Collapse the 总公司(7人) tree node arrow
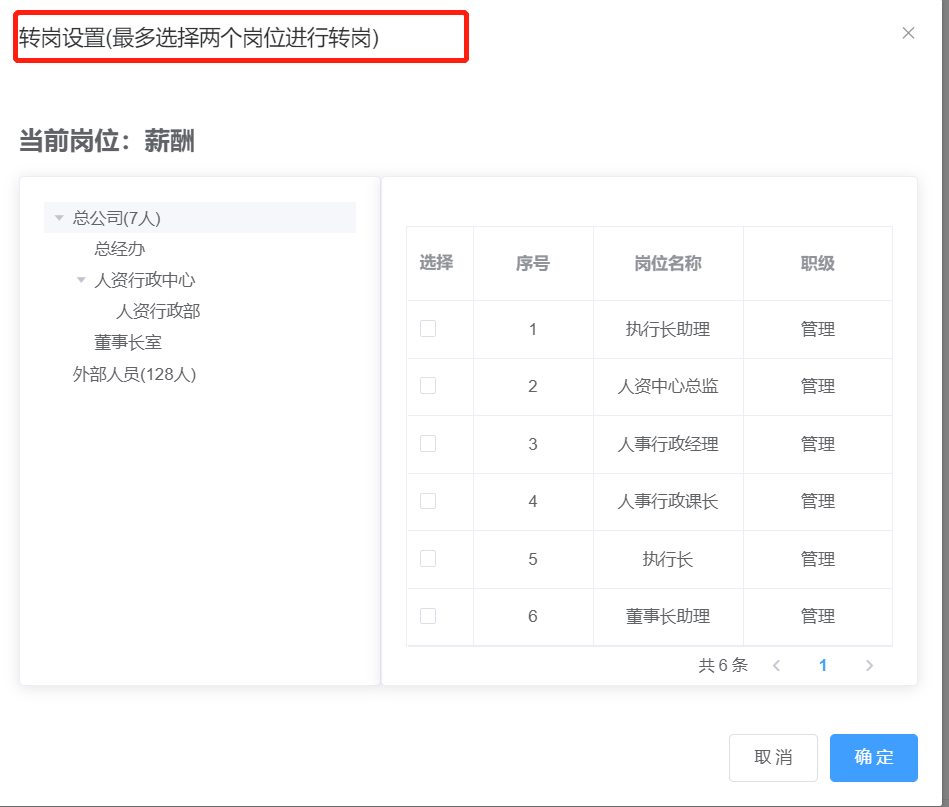949x807 pixels. 60,218
